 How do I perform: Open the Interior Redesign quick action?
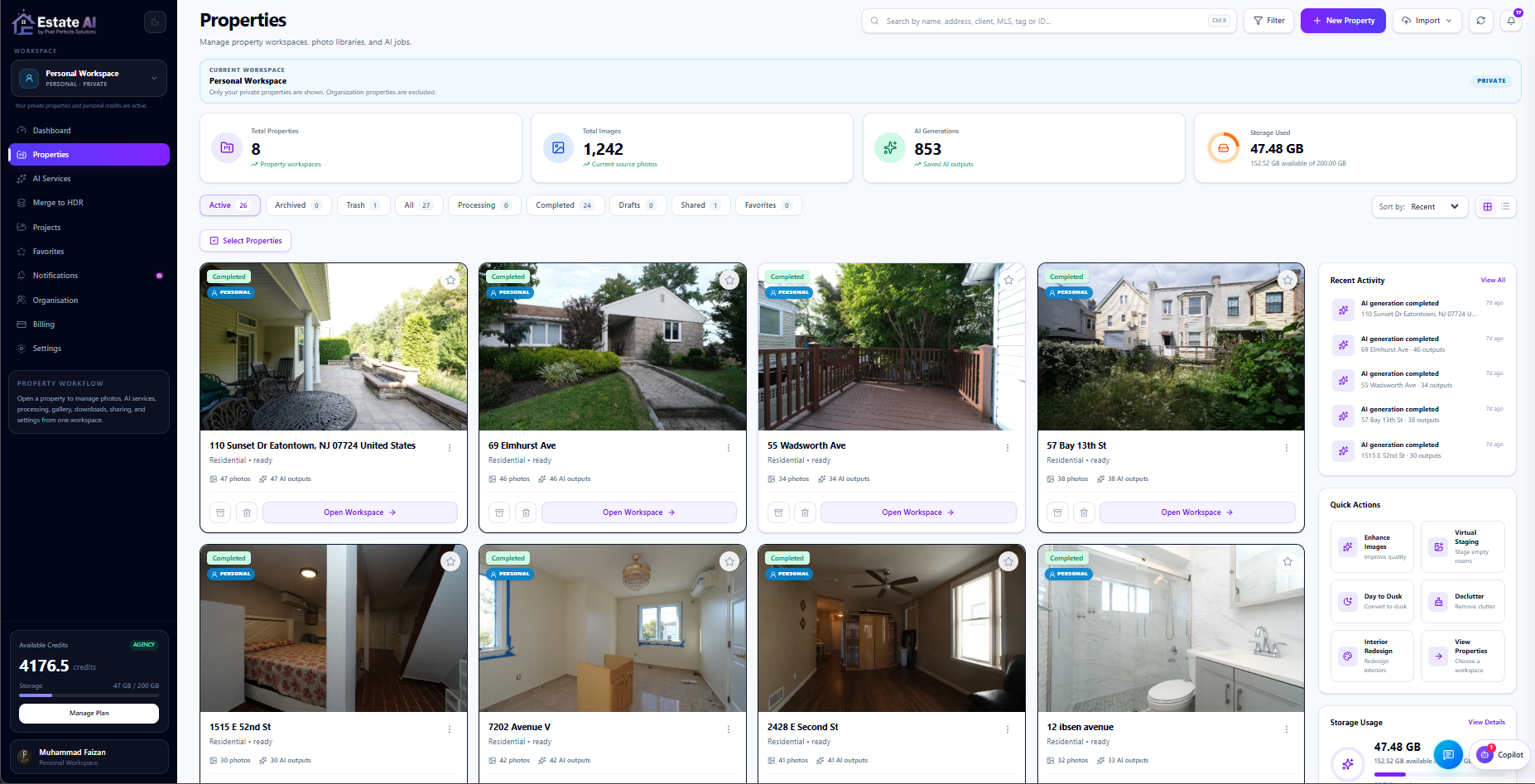coord(1372,656)
